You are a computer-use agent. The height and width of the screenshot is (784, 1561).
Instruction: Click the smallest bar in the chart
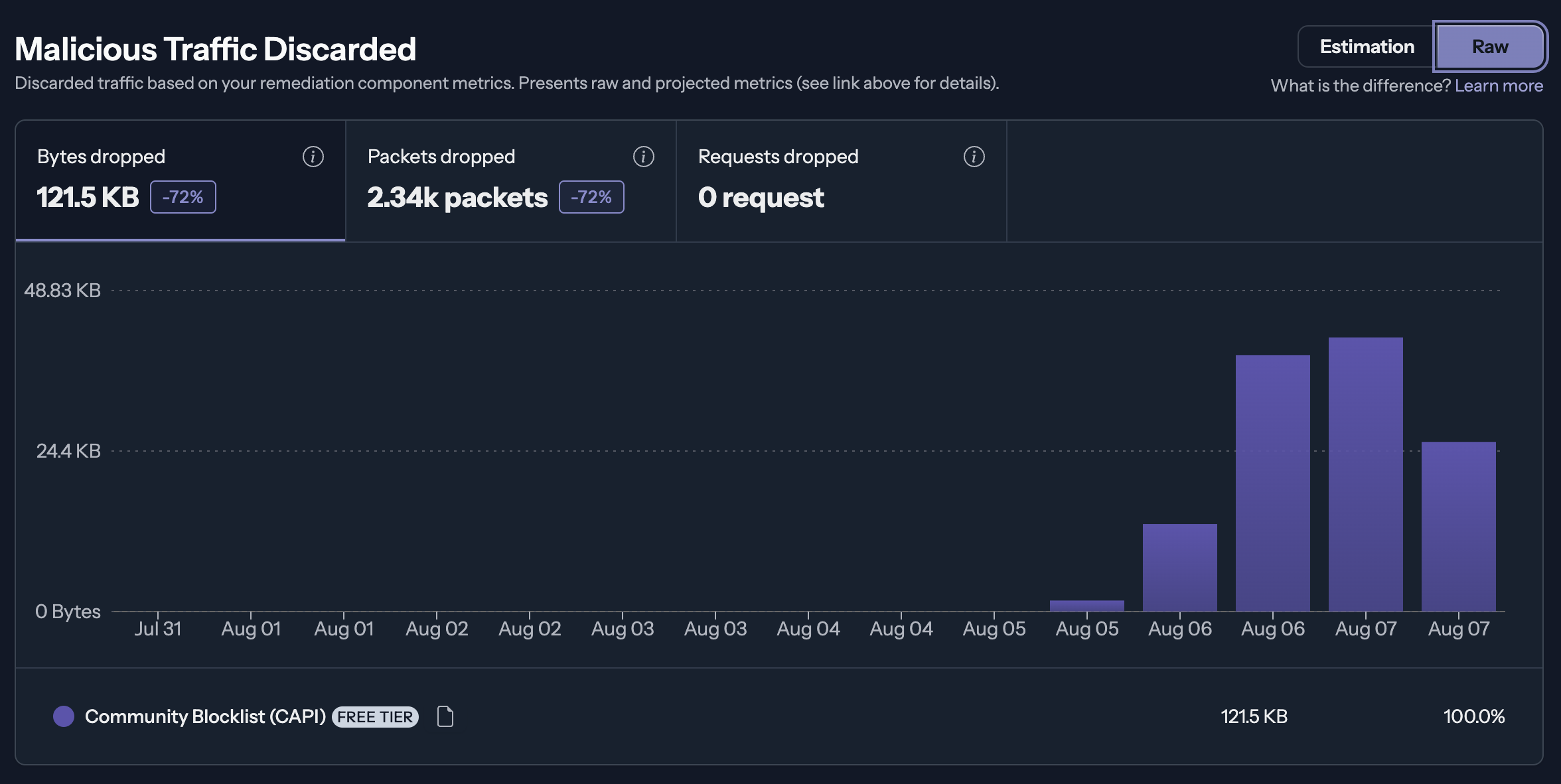(1086, 606)
